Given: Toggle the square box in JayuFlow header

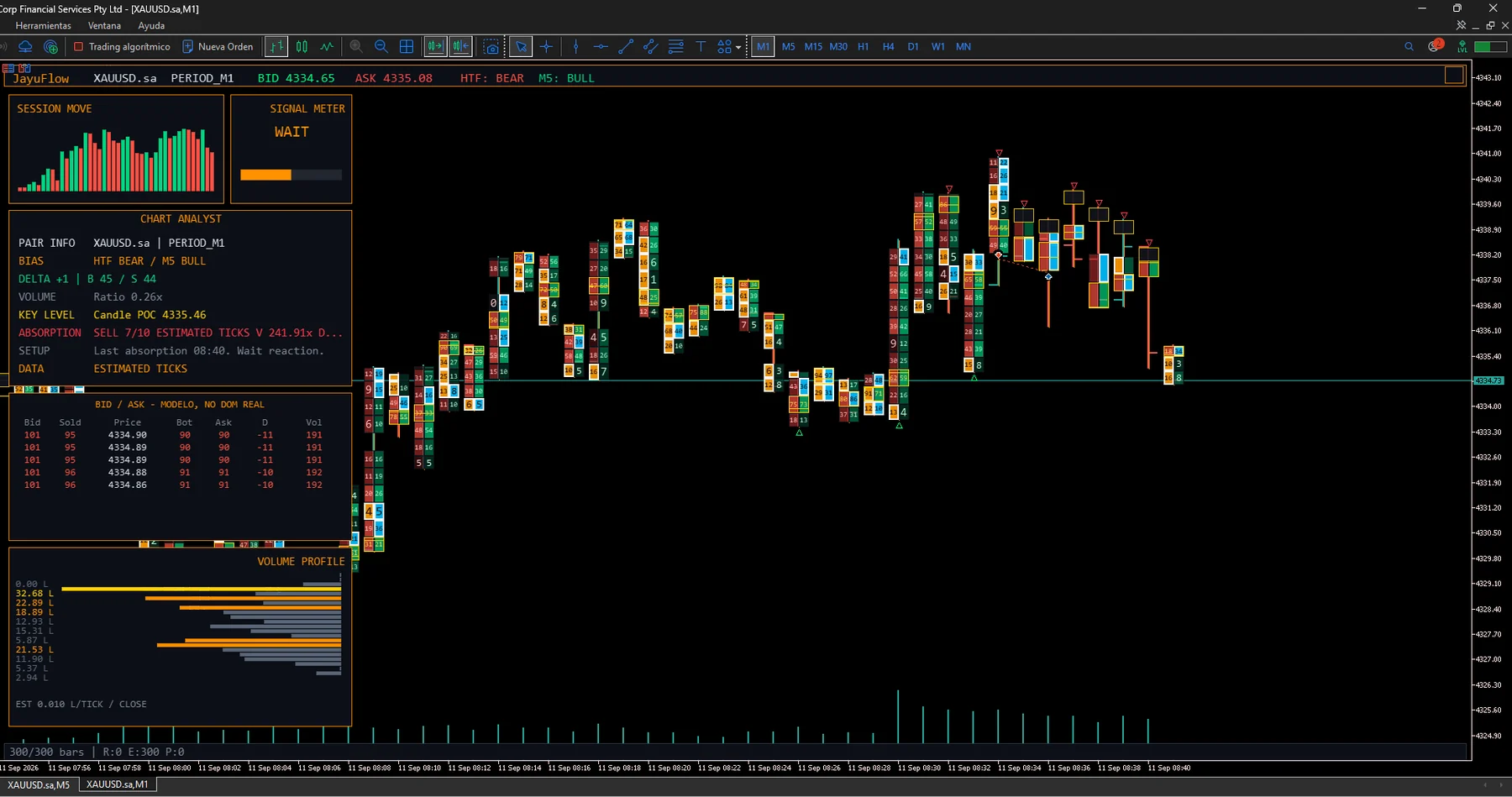Looking at the screenshot, I should coord(1454,76).
